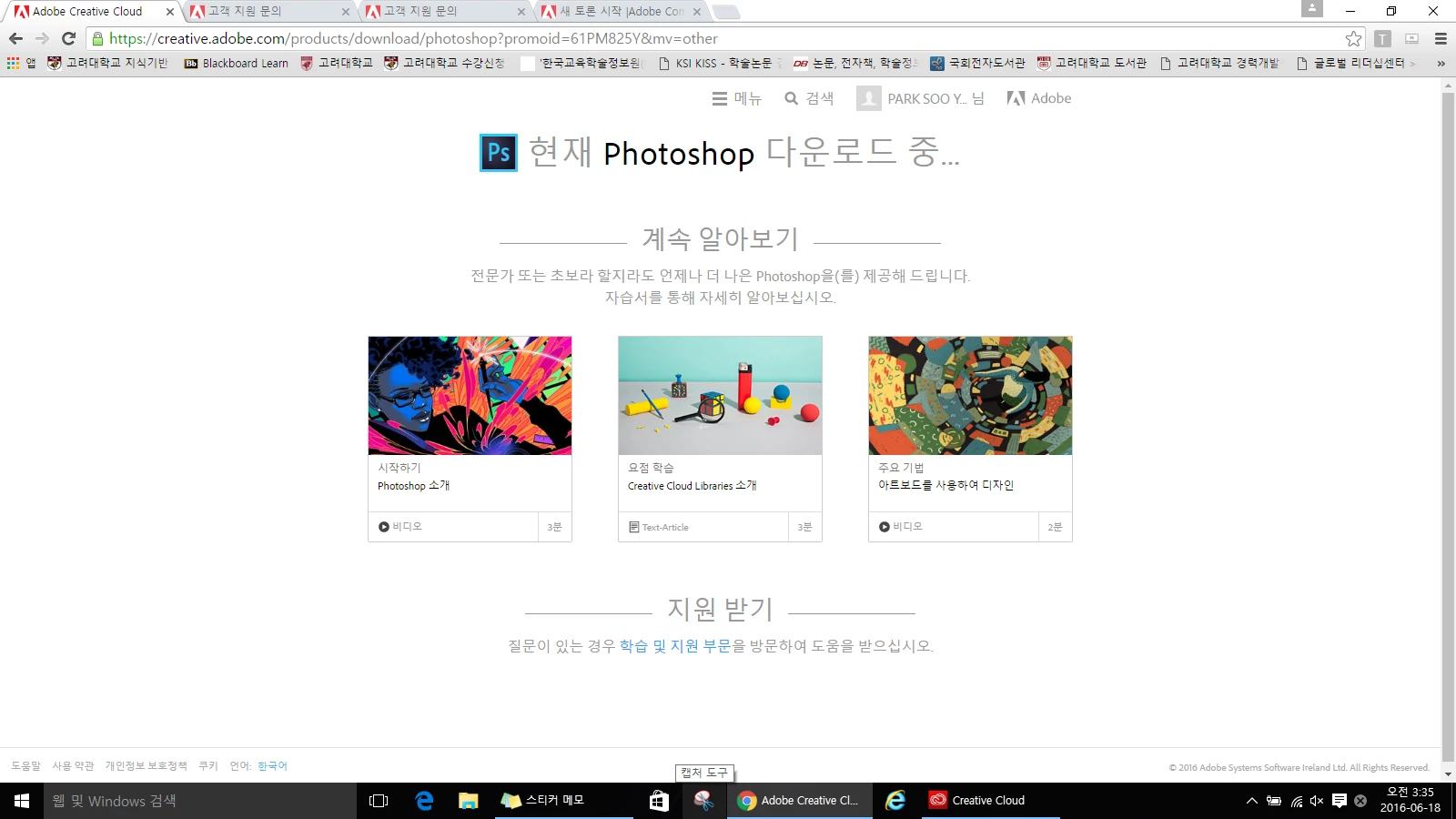Close the Adobe Creative Cloud browser tab

pyautogui.click(x=169, y=12)
